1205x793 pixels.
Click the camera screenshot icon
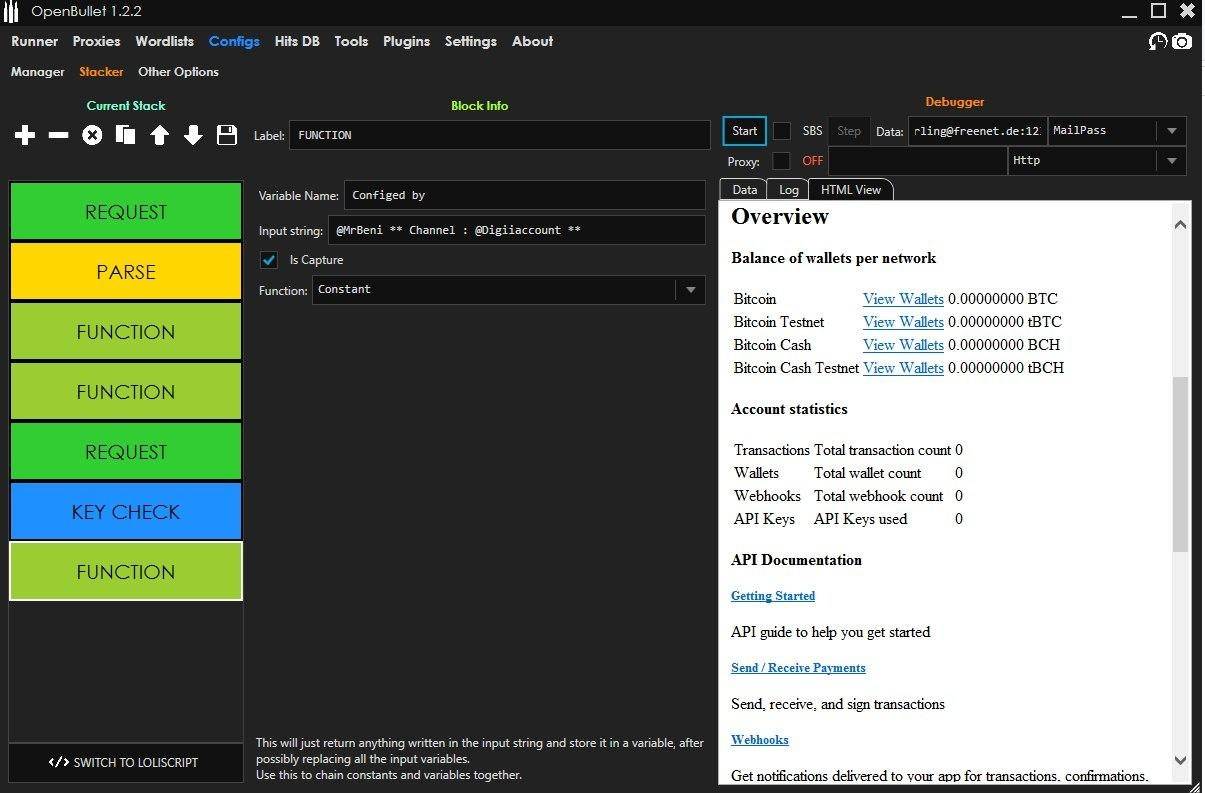tap(1182, 42)
